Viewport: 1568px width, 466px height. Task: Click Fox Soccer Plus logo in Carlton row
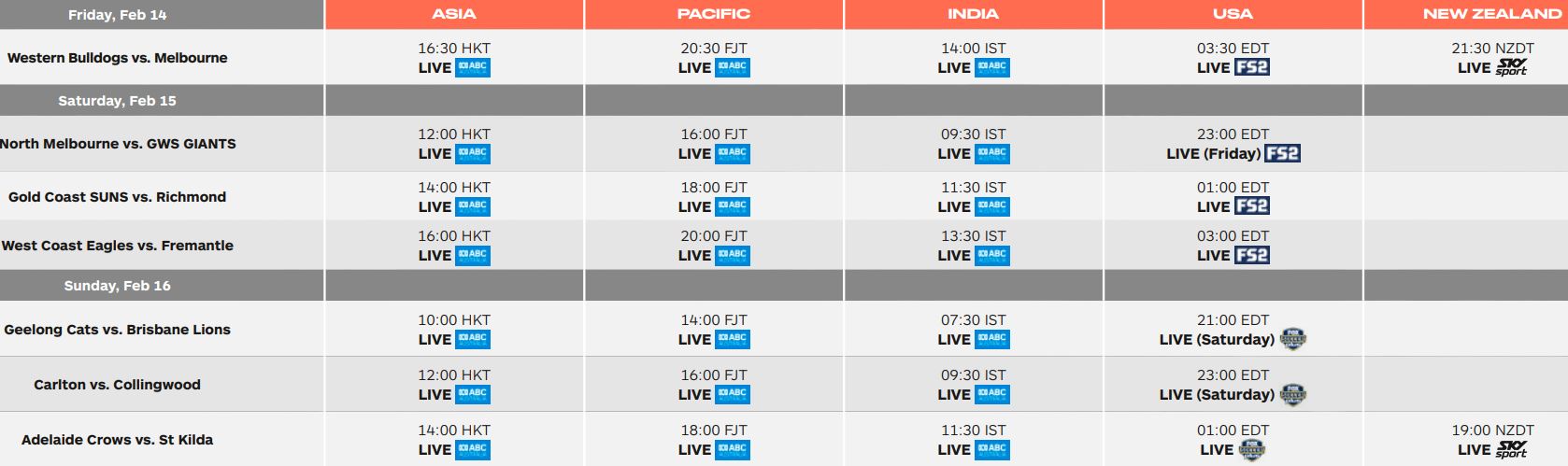(1292, 394)
